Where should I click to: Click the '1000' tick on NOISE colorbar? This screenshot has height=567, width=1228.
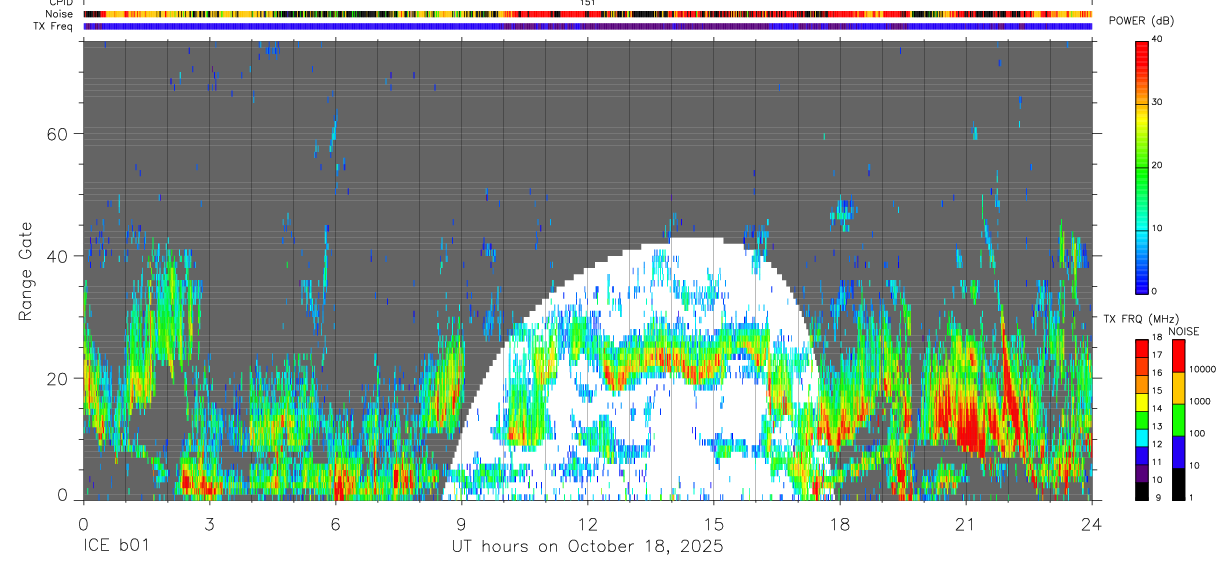(x=1200, y=401)
